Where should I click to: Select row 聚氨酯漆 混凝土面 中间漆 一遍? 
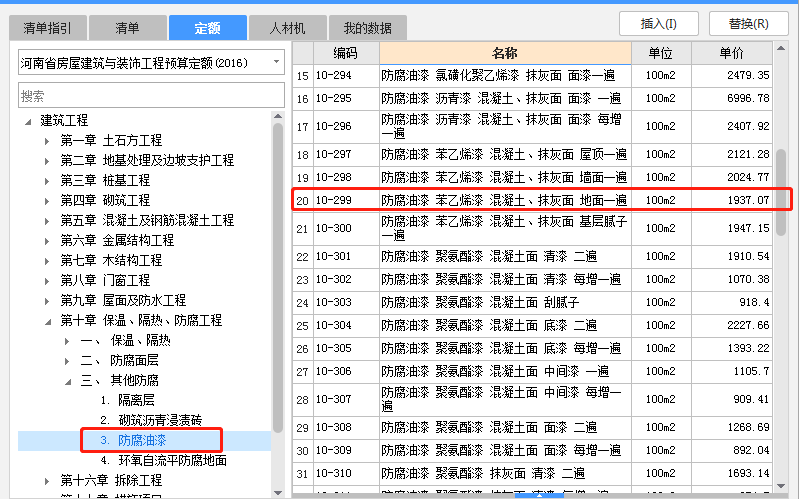[532, 372]
